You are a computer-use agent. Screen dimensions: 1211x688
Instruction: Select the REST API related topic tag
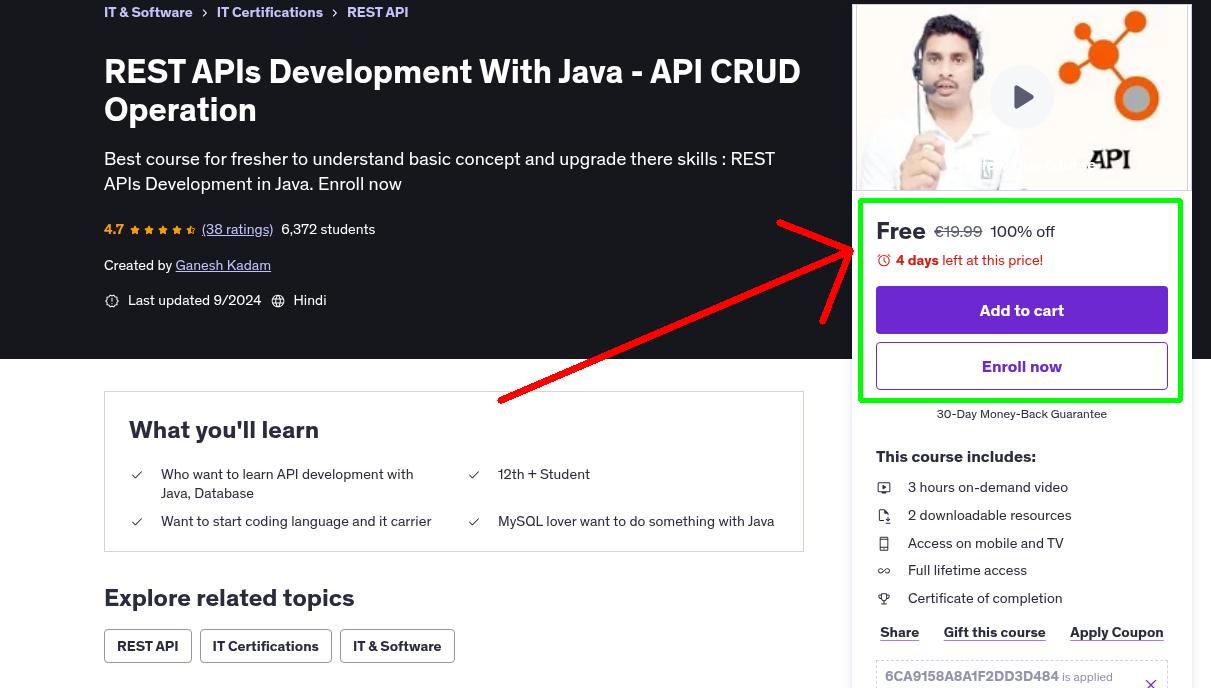147,646
